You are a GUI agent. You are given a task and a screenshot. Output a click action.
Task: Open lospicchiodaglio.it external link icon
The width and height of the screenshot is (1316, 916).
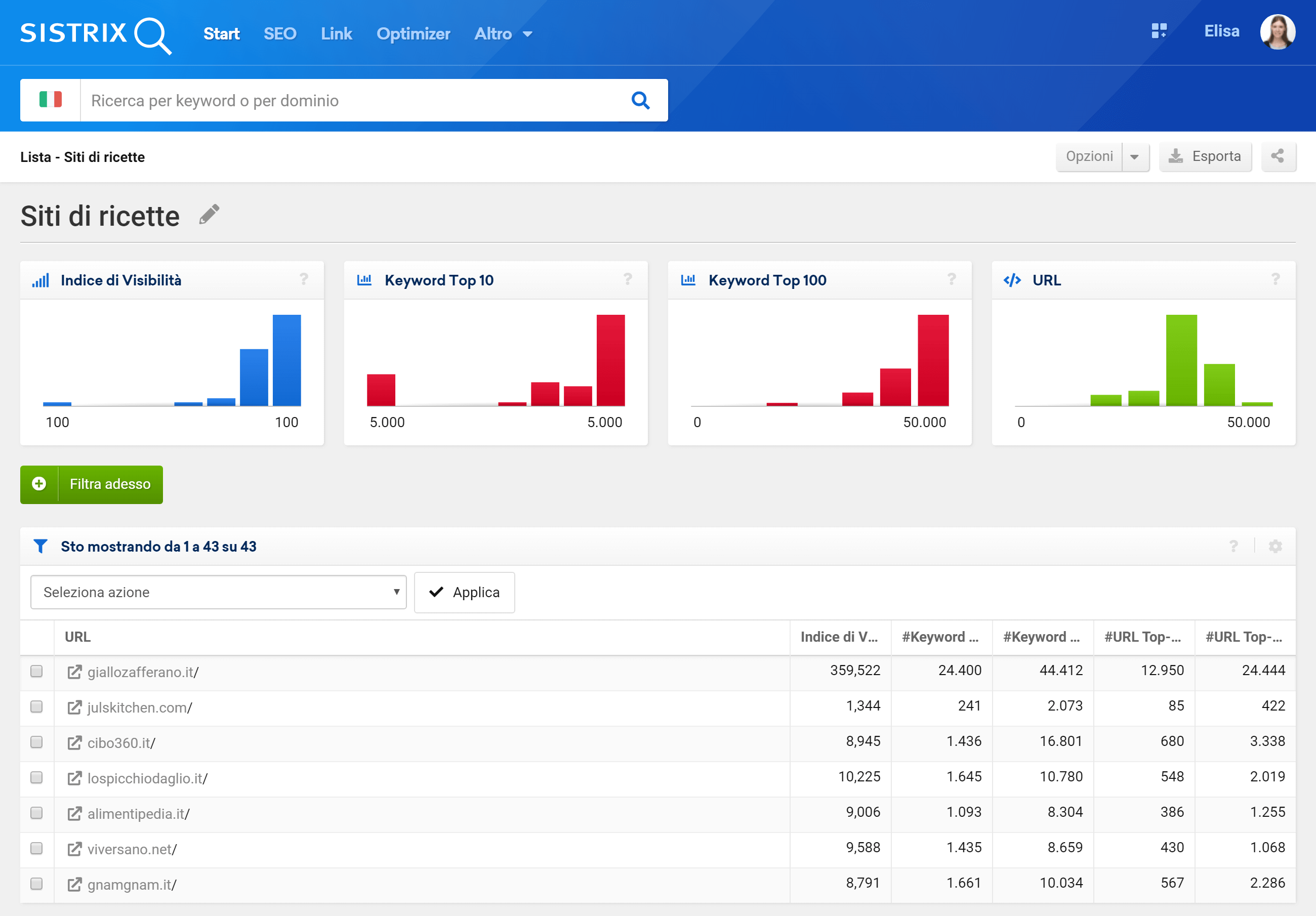click(x=74, y=778)
